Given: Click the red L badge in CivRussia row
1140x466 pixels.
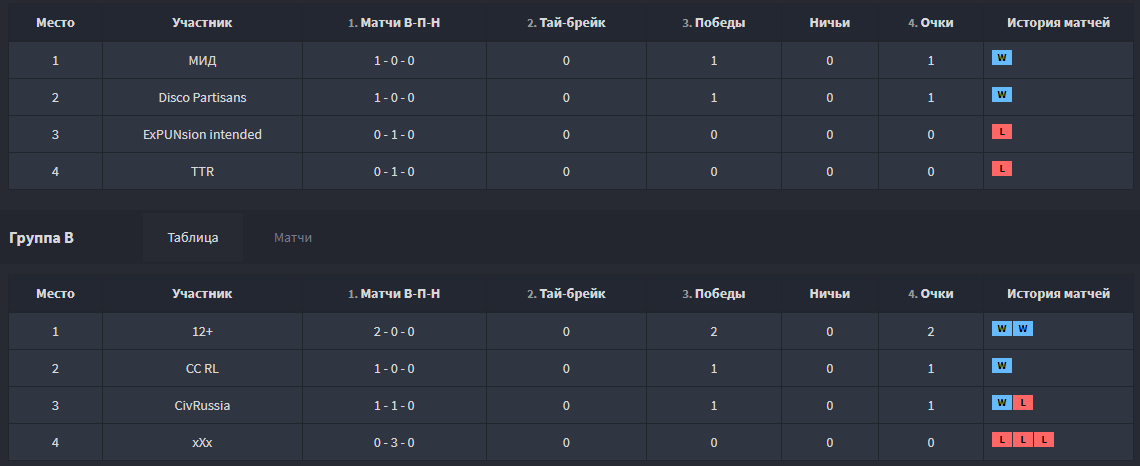Looking at the screenshot, I should pyautogui.click(x=1022, y=402).
